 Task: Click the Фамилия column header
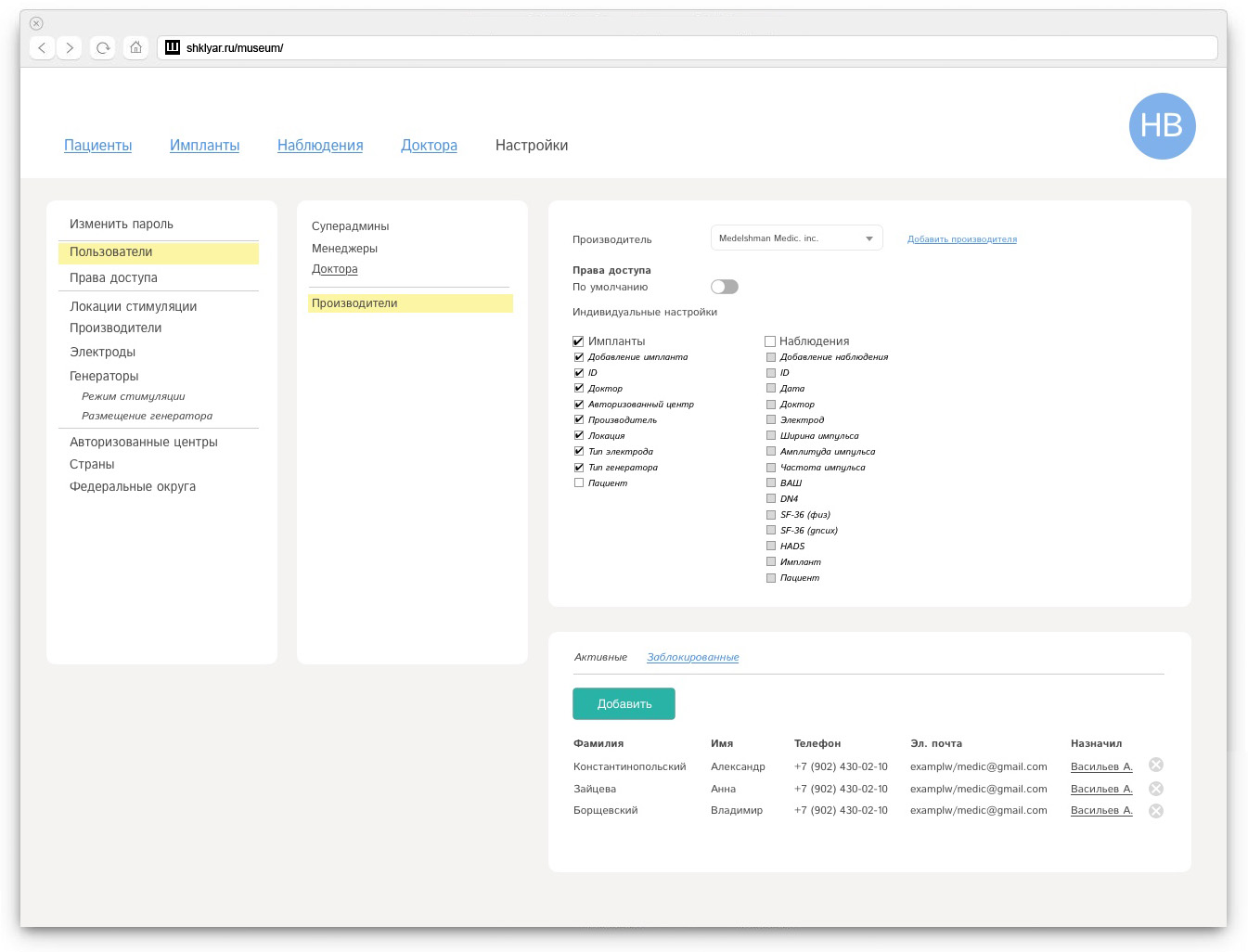(598, 743)
